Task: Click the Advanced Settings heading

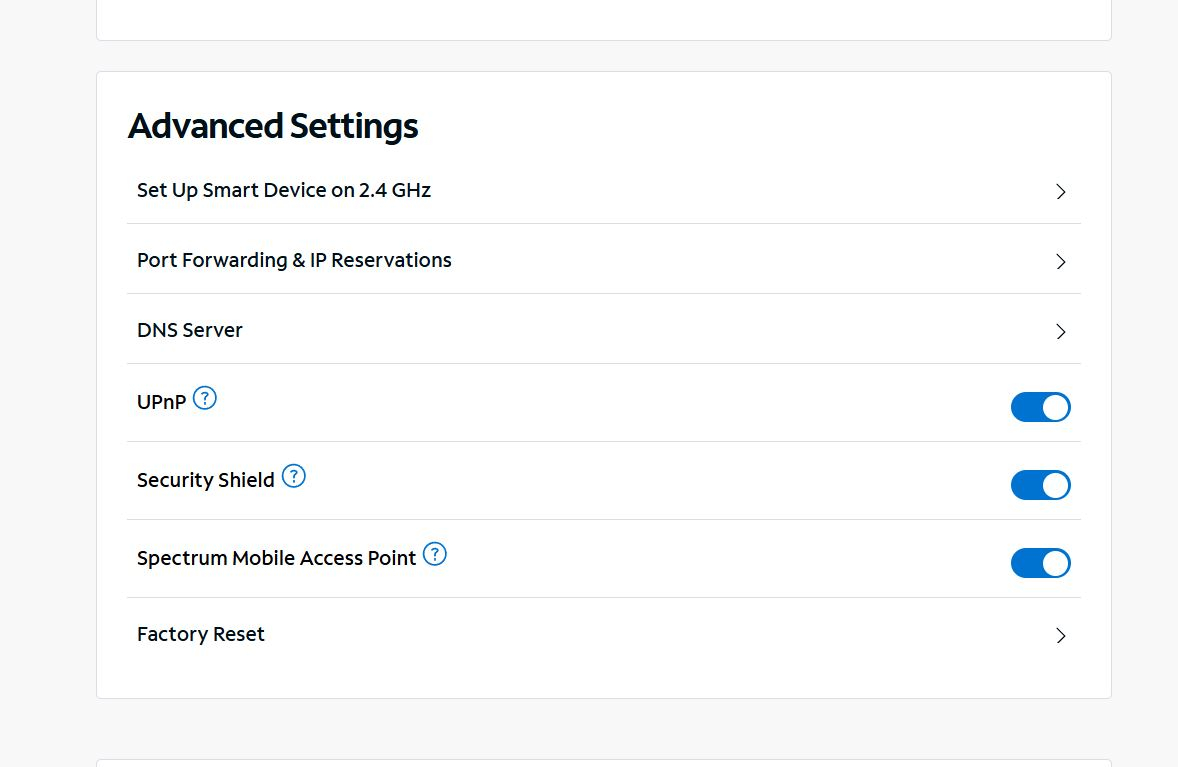Action: pos(273,126)
